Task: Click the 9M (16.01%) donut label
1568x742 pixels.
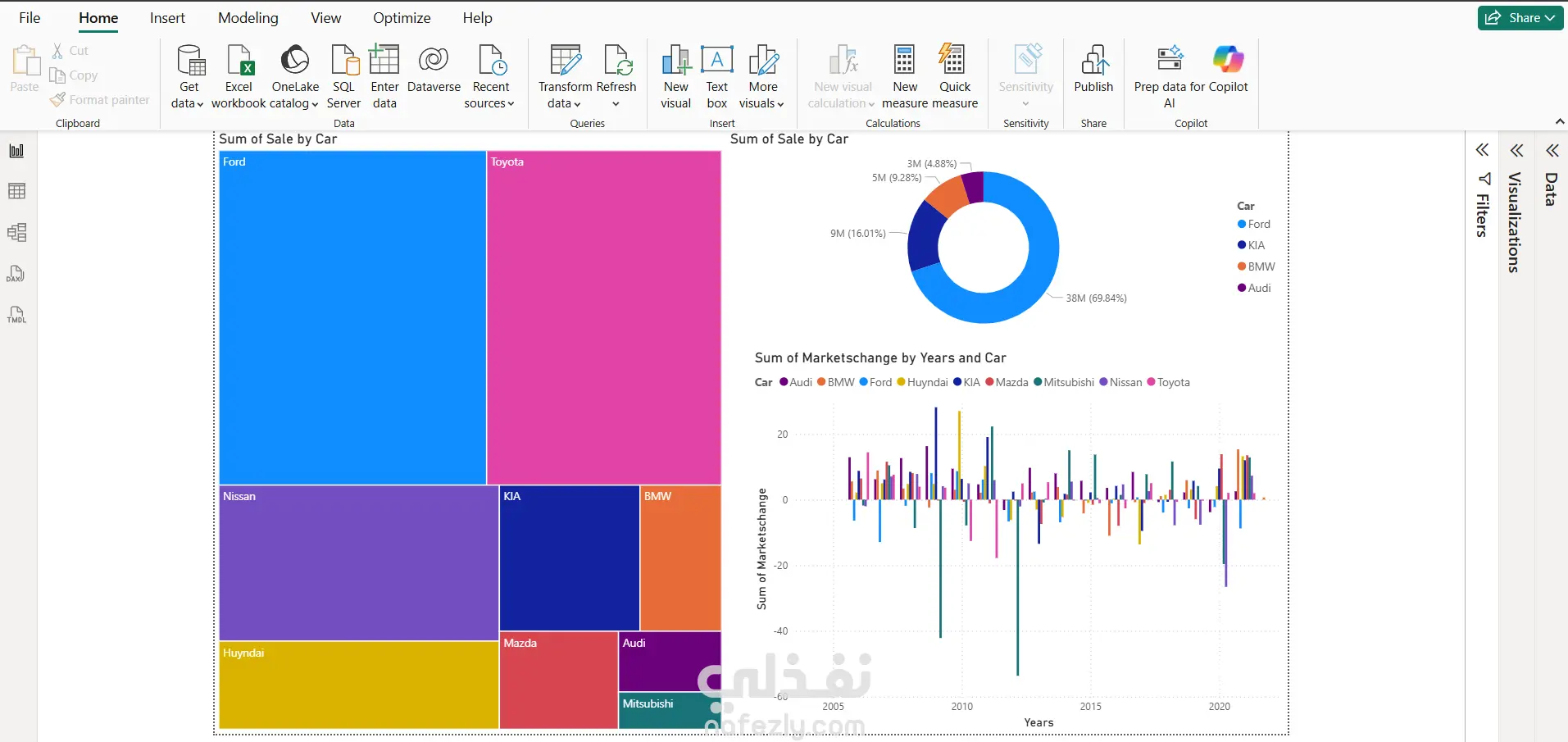Action: [x=858, y=234]
